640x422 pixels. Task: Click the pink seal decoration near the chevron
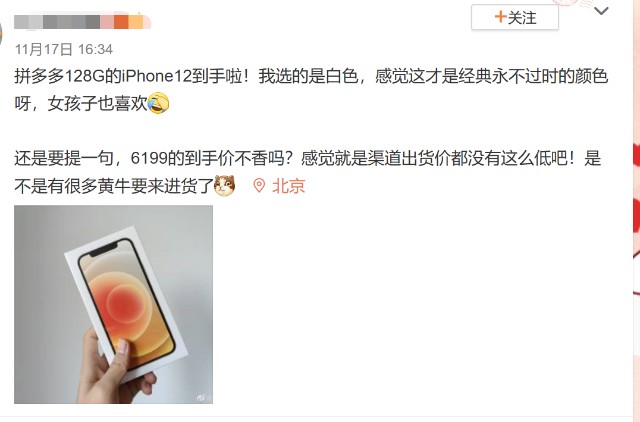coord(573,3)
